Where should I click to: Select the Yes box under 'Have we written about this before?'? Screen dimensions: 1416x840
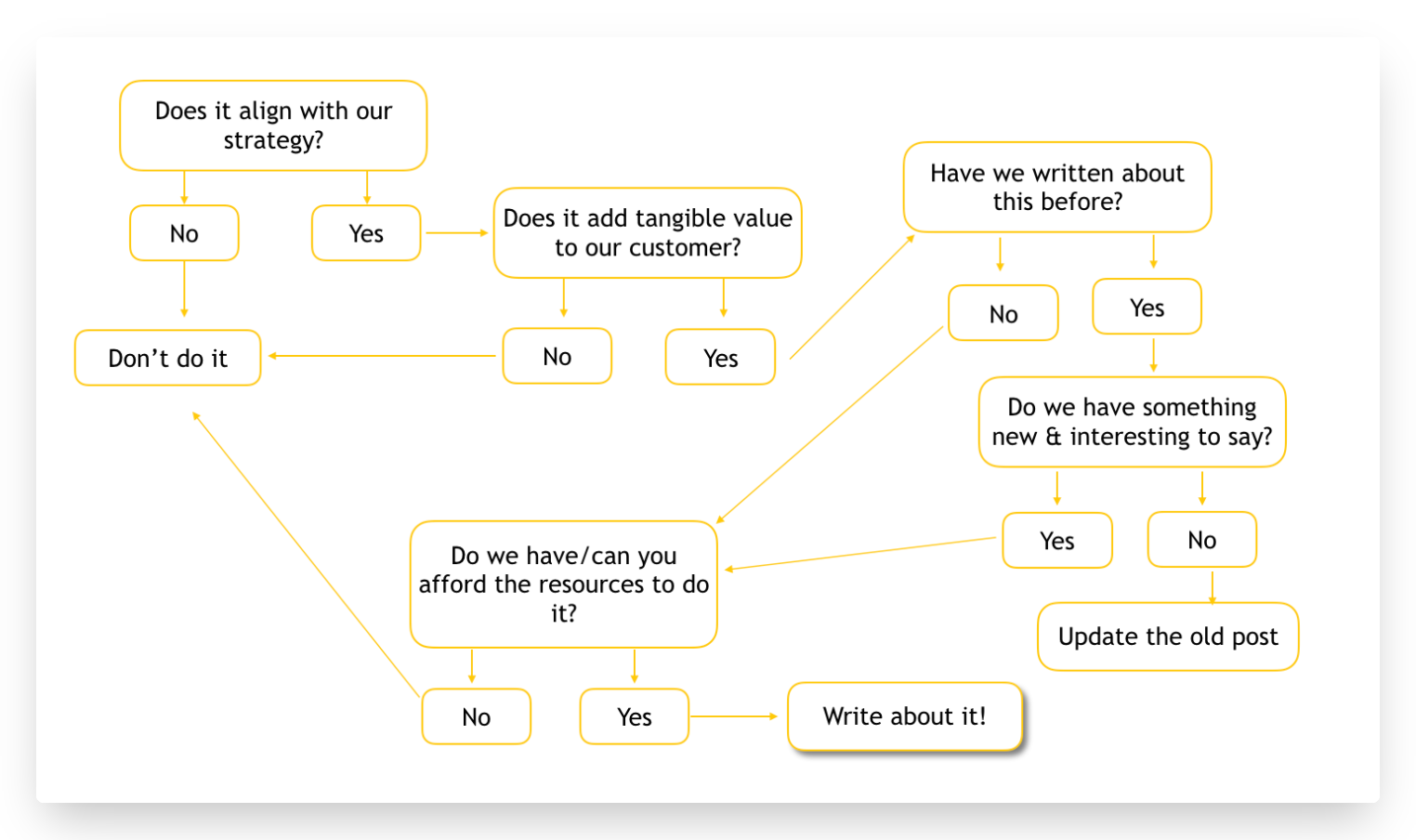coord(1147,307)
